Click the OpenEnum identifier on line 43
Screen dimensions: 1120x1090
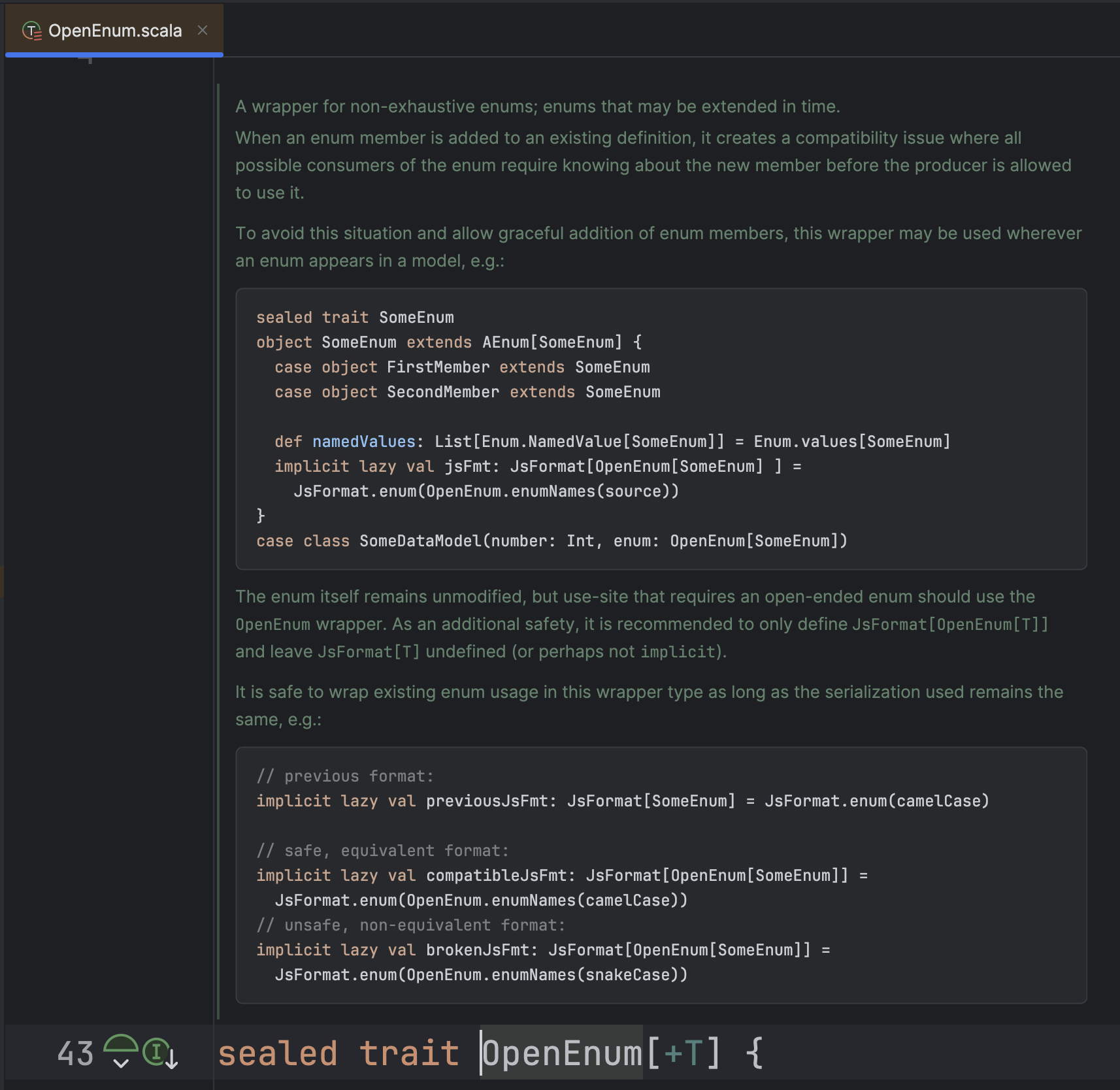[562, 1053]
